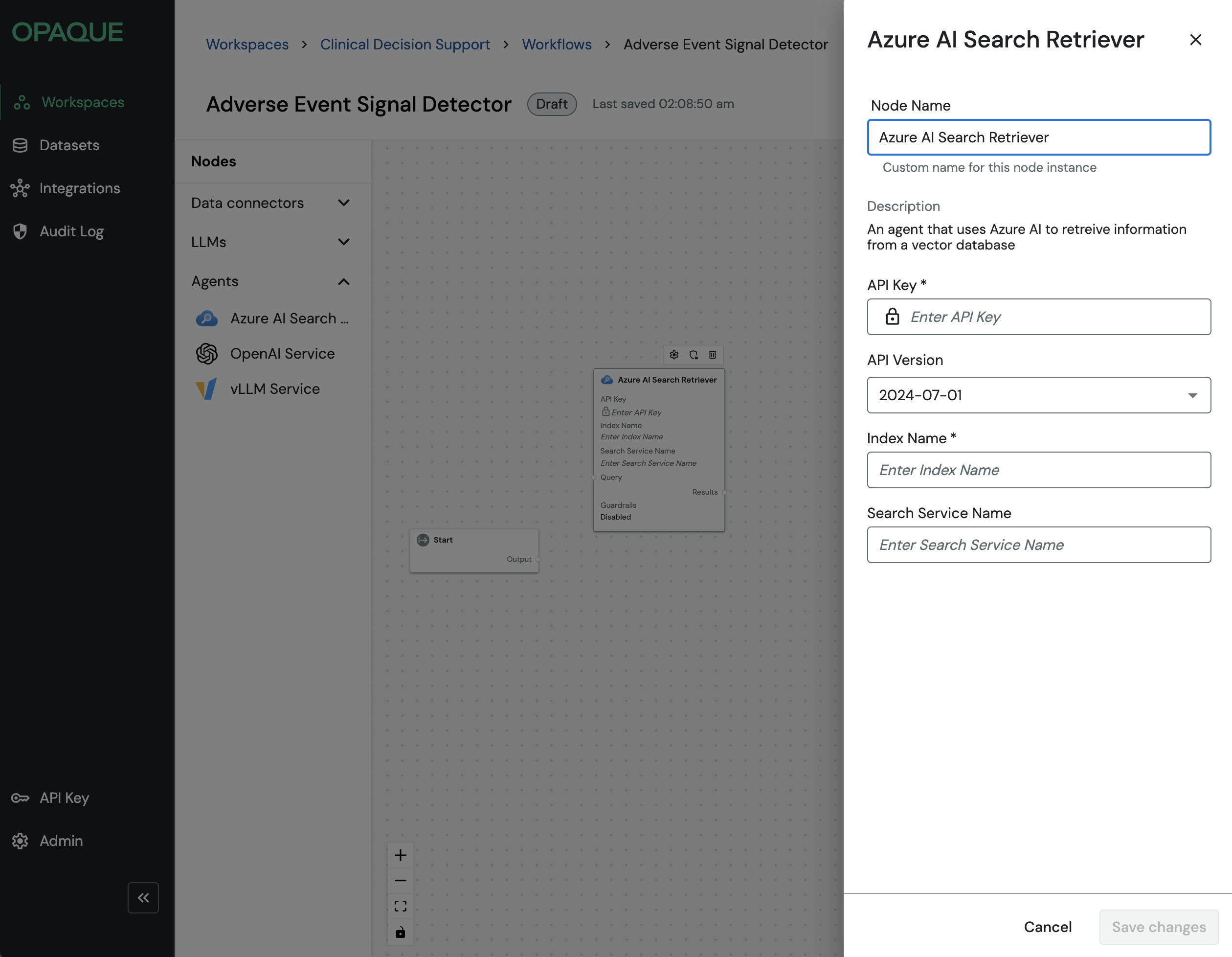
Task: Click the node settings gear icon
Action: [674, 354]
